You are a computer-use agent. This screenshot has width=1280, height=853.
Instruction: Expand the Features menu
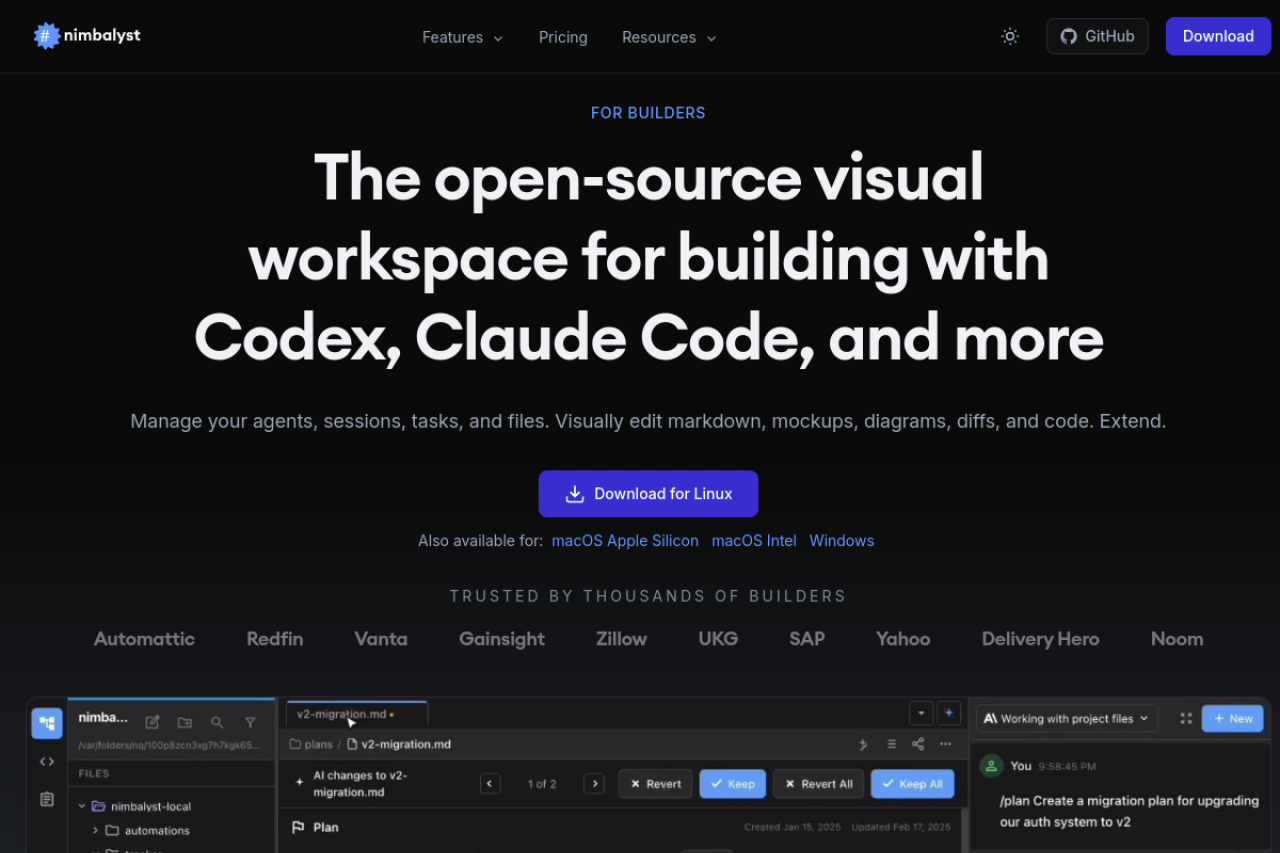tap(463, 37)
